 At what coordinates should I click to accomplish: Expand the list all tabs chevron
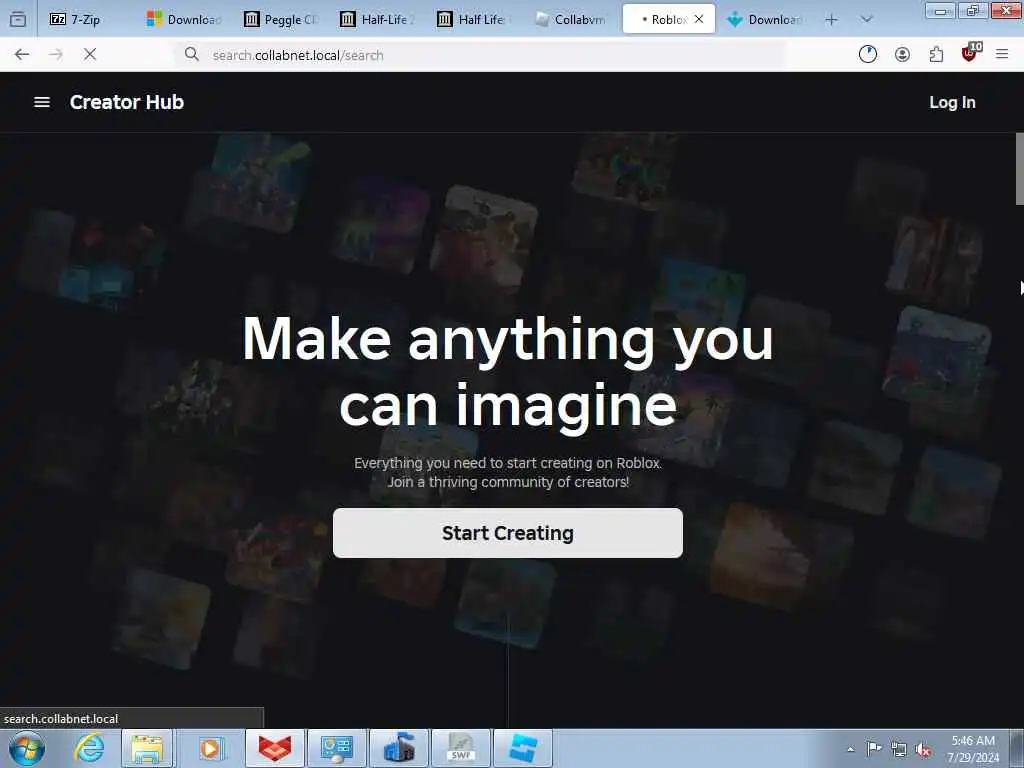tap(867, 20)
